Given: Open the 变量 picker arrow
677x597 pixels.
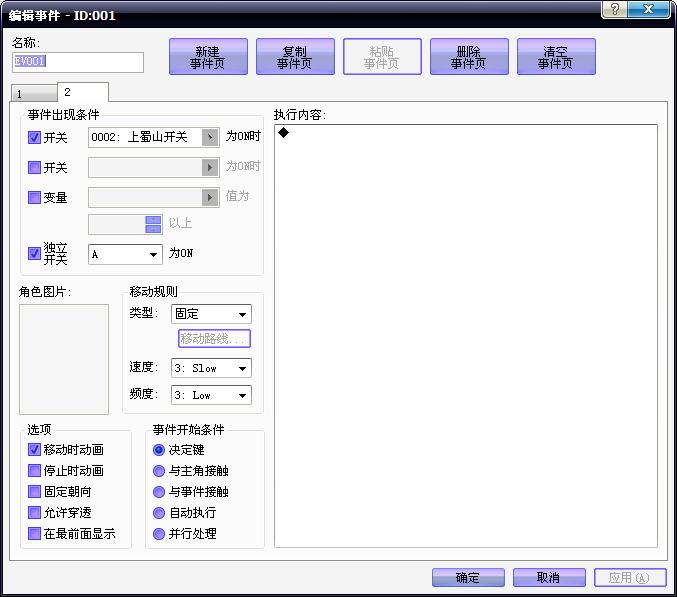Looking at the screenshot, I should click(x=210, y=198).
